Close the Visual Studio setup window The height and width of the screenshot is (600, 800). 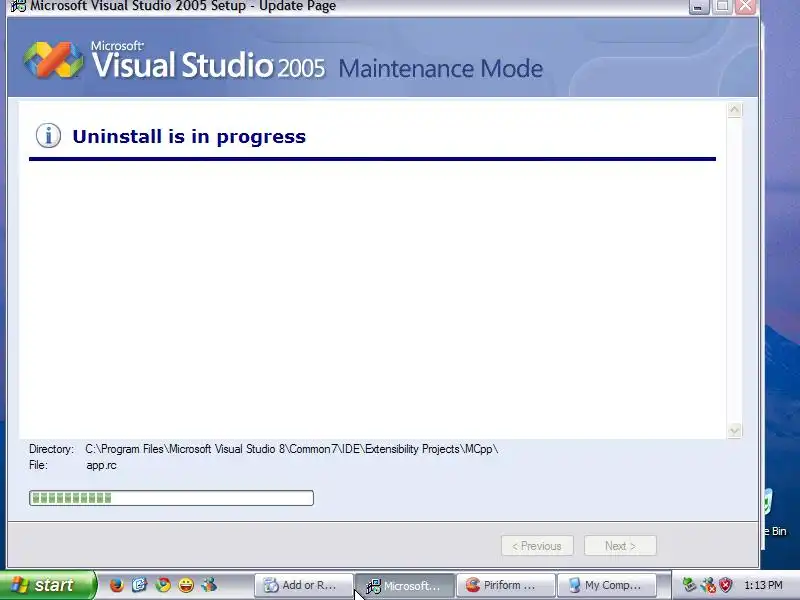746,6
